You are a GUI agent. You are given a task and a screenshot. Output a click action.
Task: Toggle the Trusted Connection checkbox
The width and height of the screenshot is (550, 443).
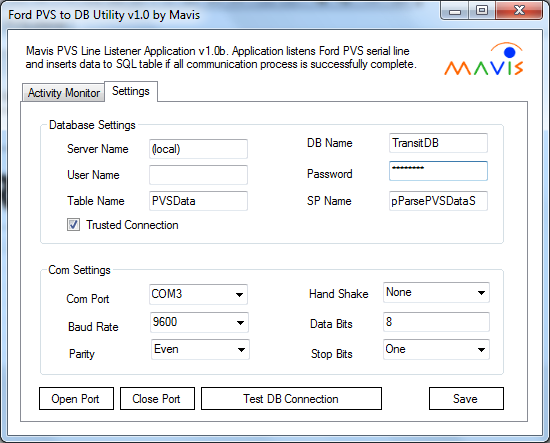pyautogui.click(x=73, y=224)
